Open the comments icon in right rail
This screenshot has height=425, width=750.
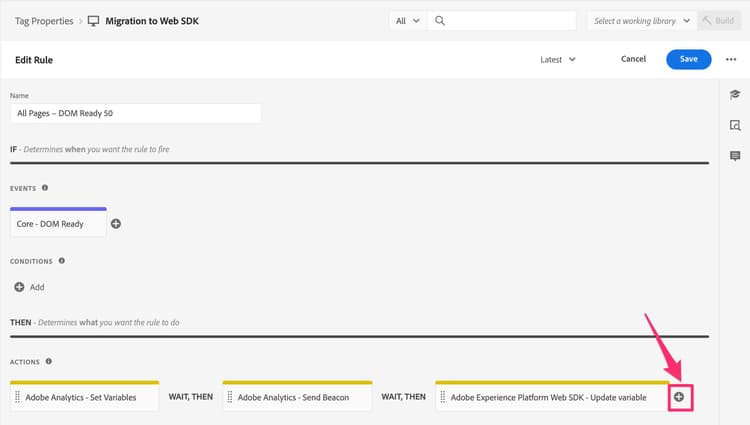coord(735,156)
